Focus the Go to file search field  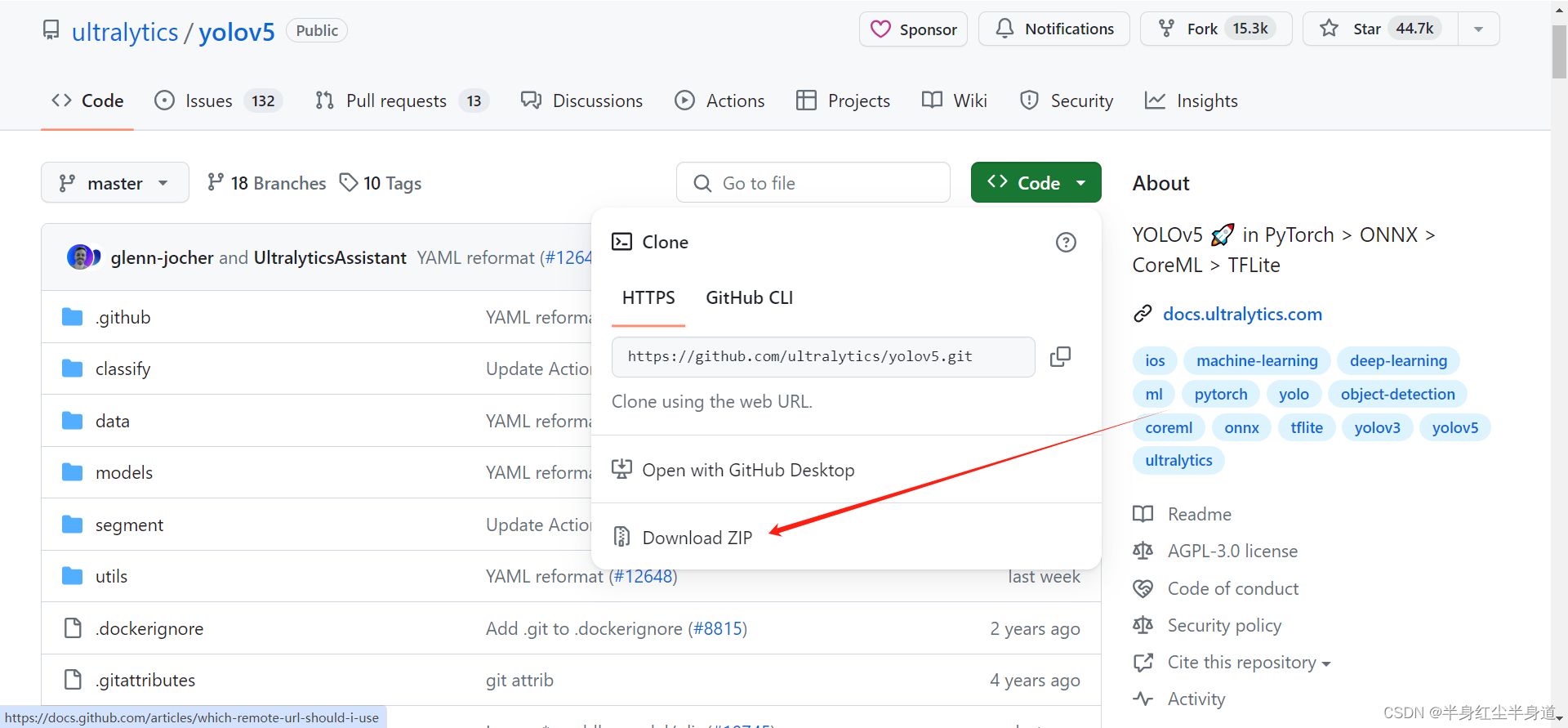point(813,182)
